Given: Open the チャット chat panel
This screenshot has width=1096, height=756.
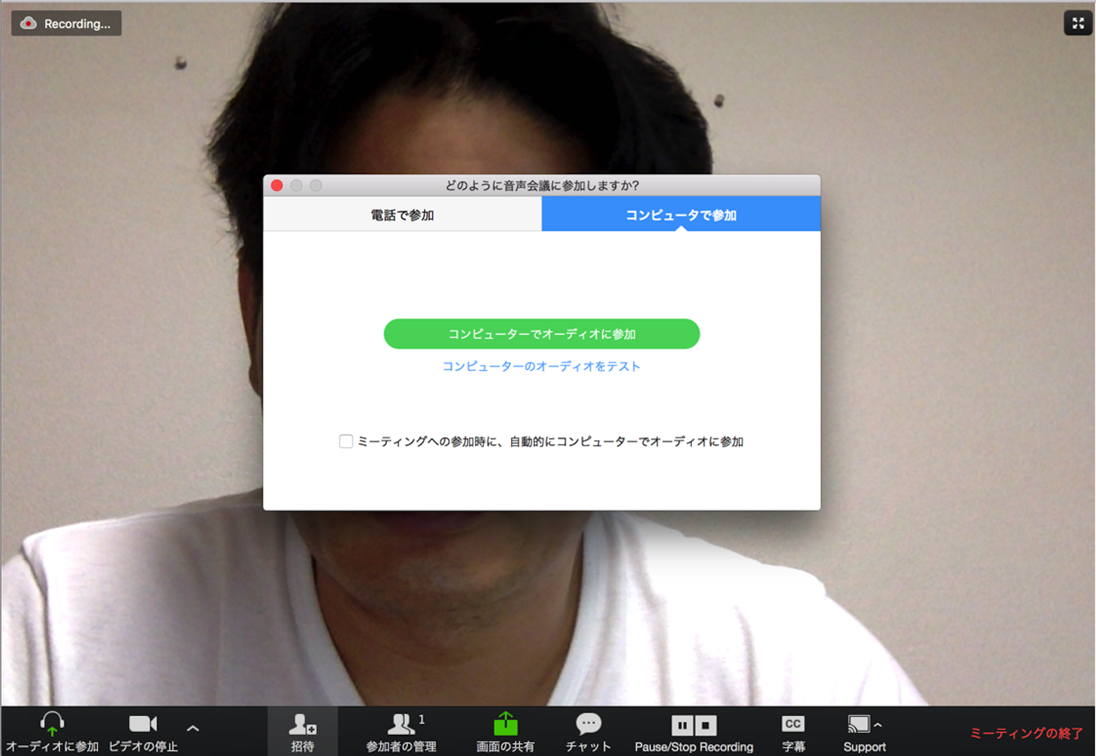Looking at the screenshot, I should click(x=588, y=731).
